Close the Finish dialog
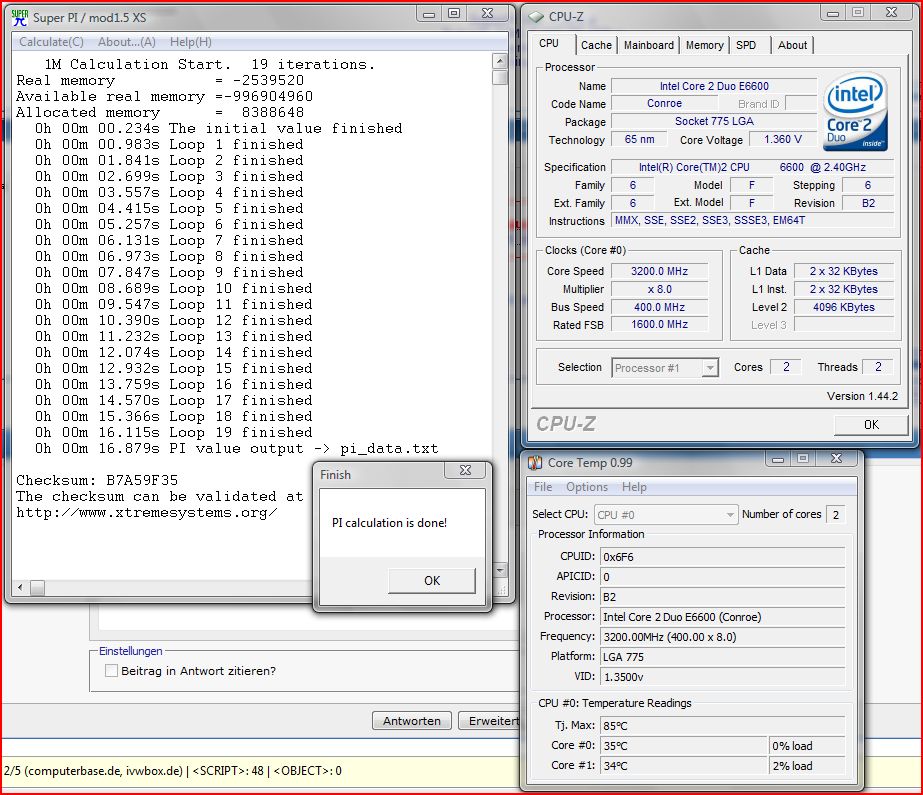Image resolution: width=923 pixels, height=795 pixels. [x=465, y=470]
